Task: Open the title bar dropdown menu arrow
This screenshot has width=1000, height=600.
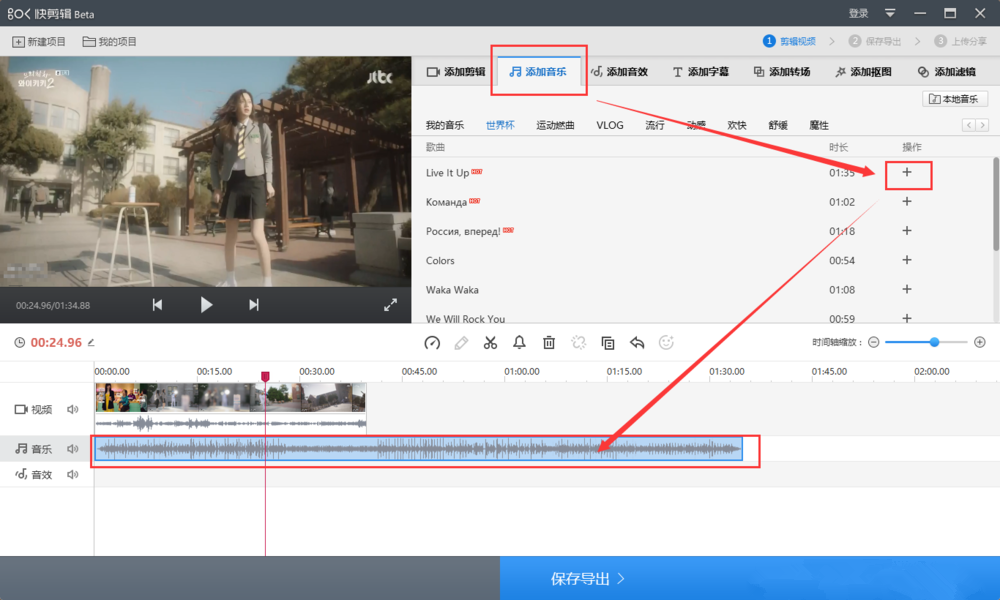Action: pyautogui.click(x=890, y=13)
